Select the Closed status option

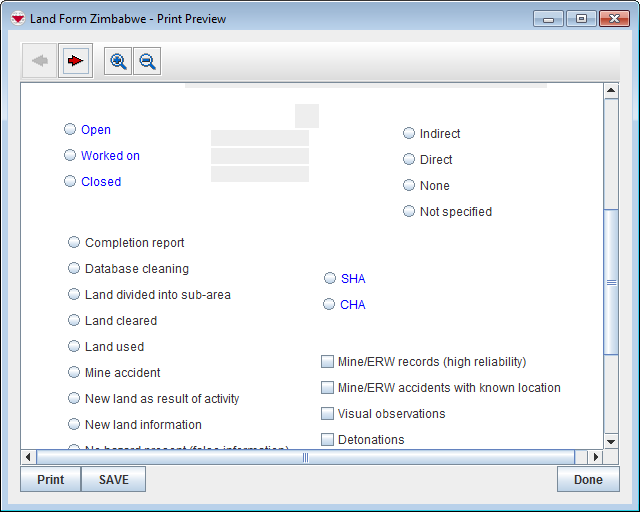(x=70, y=181)
